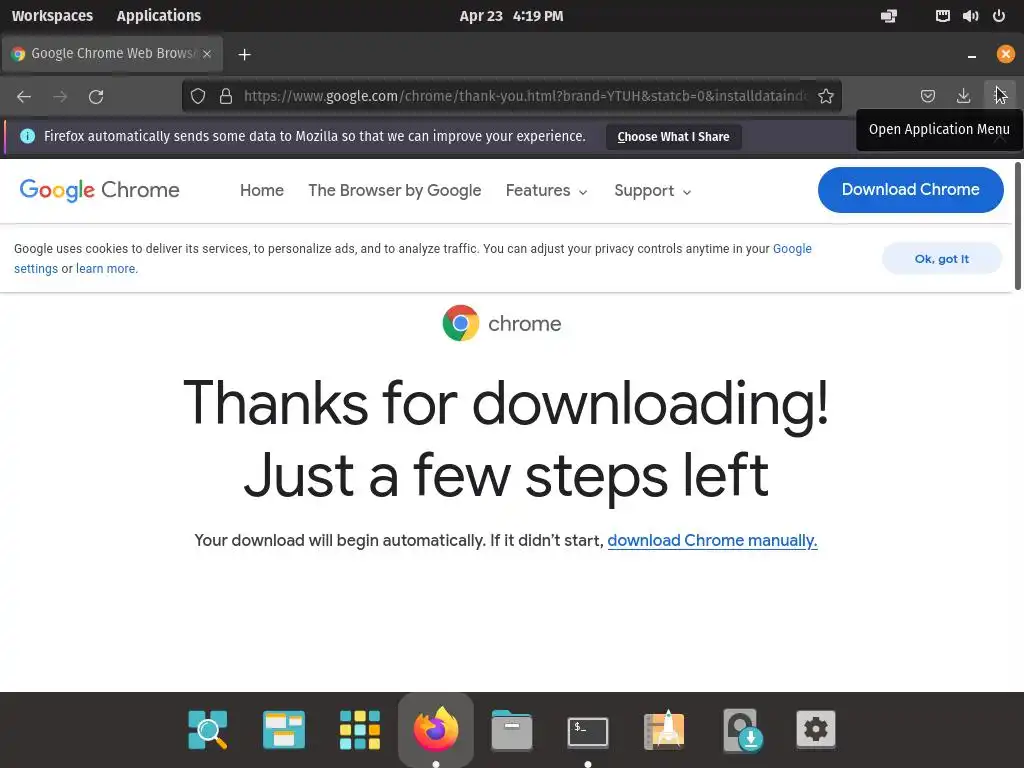
Task: Open Settings gear in dock
Action: [816, 729]
